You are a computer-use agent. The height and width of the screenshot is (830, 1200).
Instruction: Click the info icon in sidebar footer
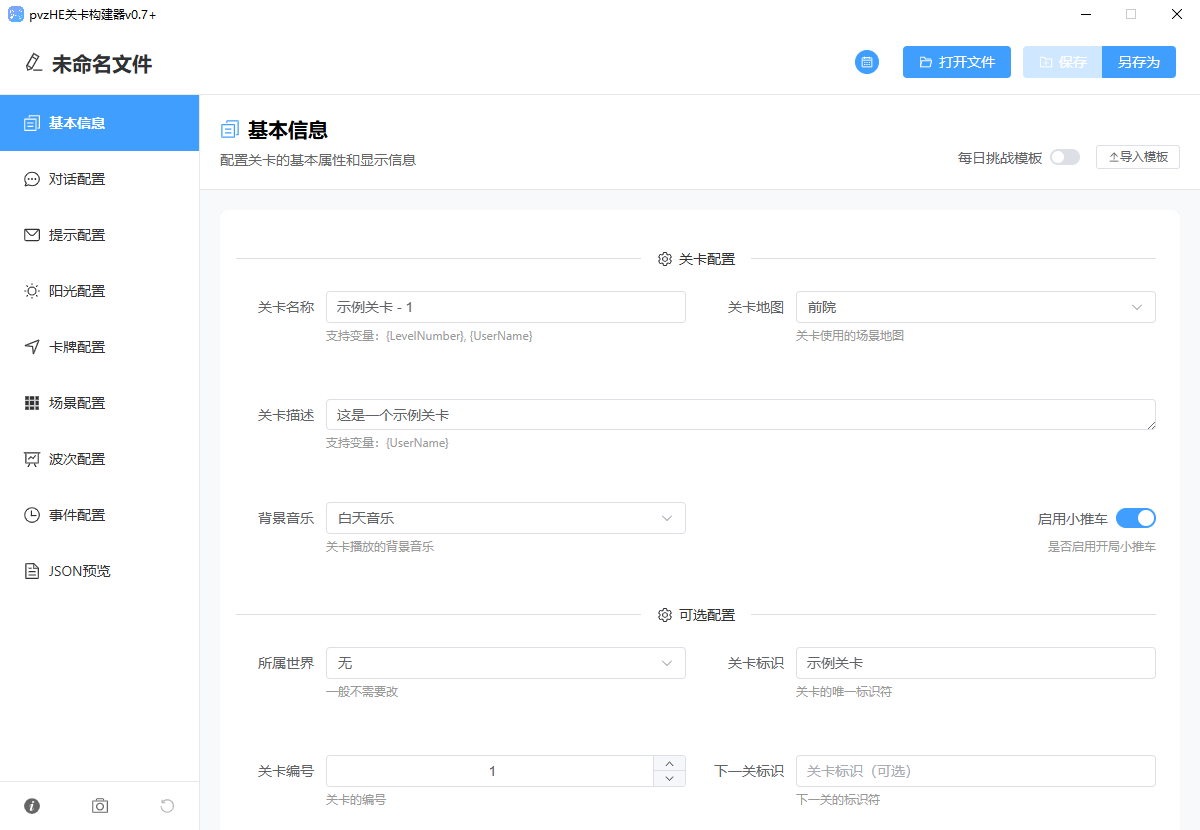(x=32, y=806)
